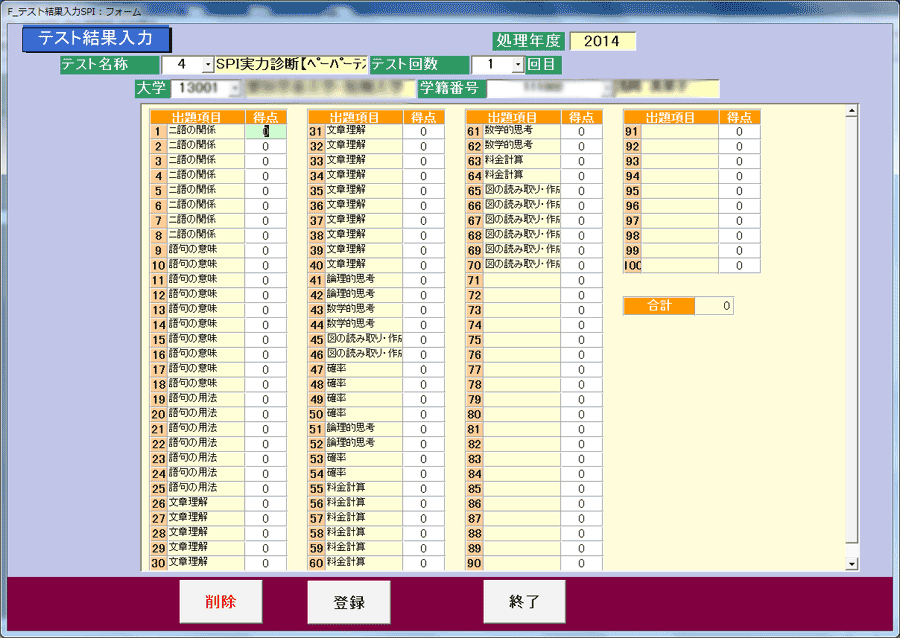
Task: Click the テスト結果入力 title label
Action: [x=96, y=39]
